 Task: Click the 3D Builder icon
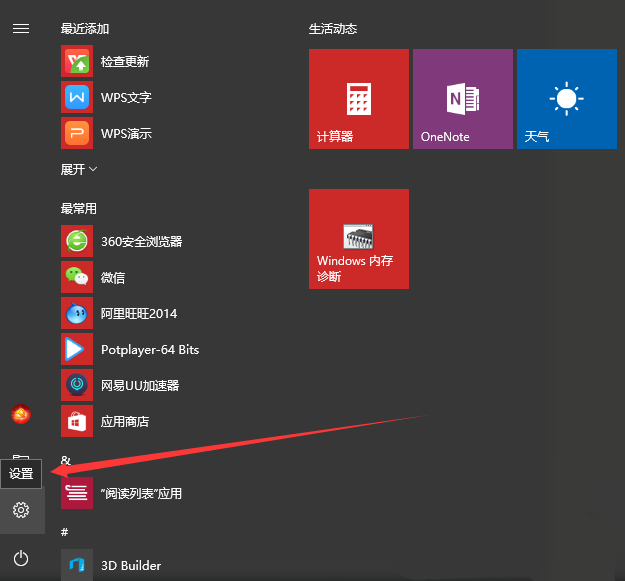click(77, 565)
